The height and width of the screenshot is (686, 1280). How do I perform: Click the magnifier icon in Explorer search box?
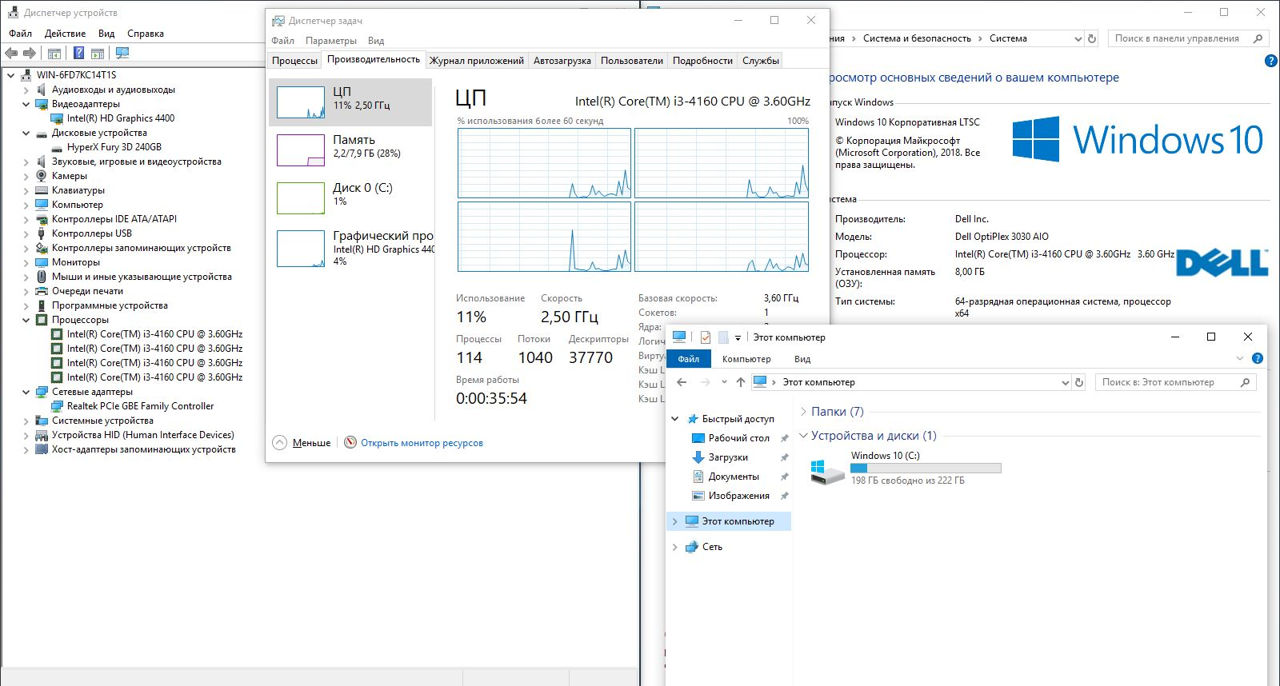click(x=1245, y=382)
